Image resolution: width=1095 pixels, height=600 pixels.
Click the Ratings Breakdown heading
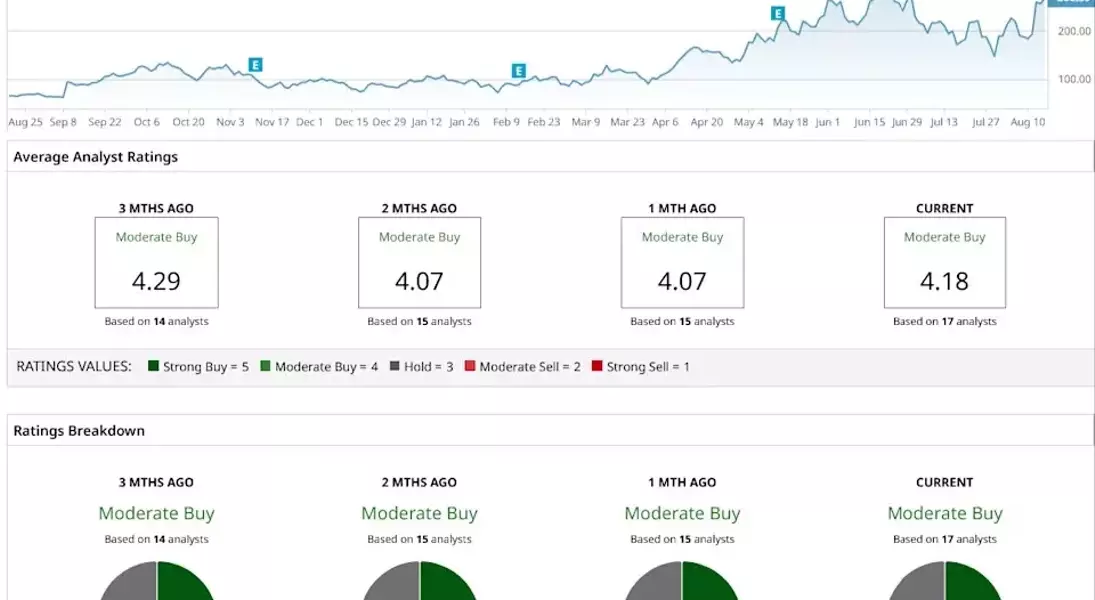pyautogui.click(x=79, y=431)
